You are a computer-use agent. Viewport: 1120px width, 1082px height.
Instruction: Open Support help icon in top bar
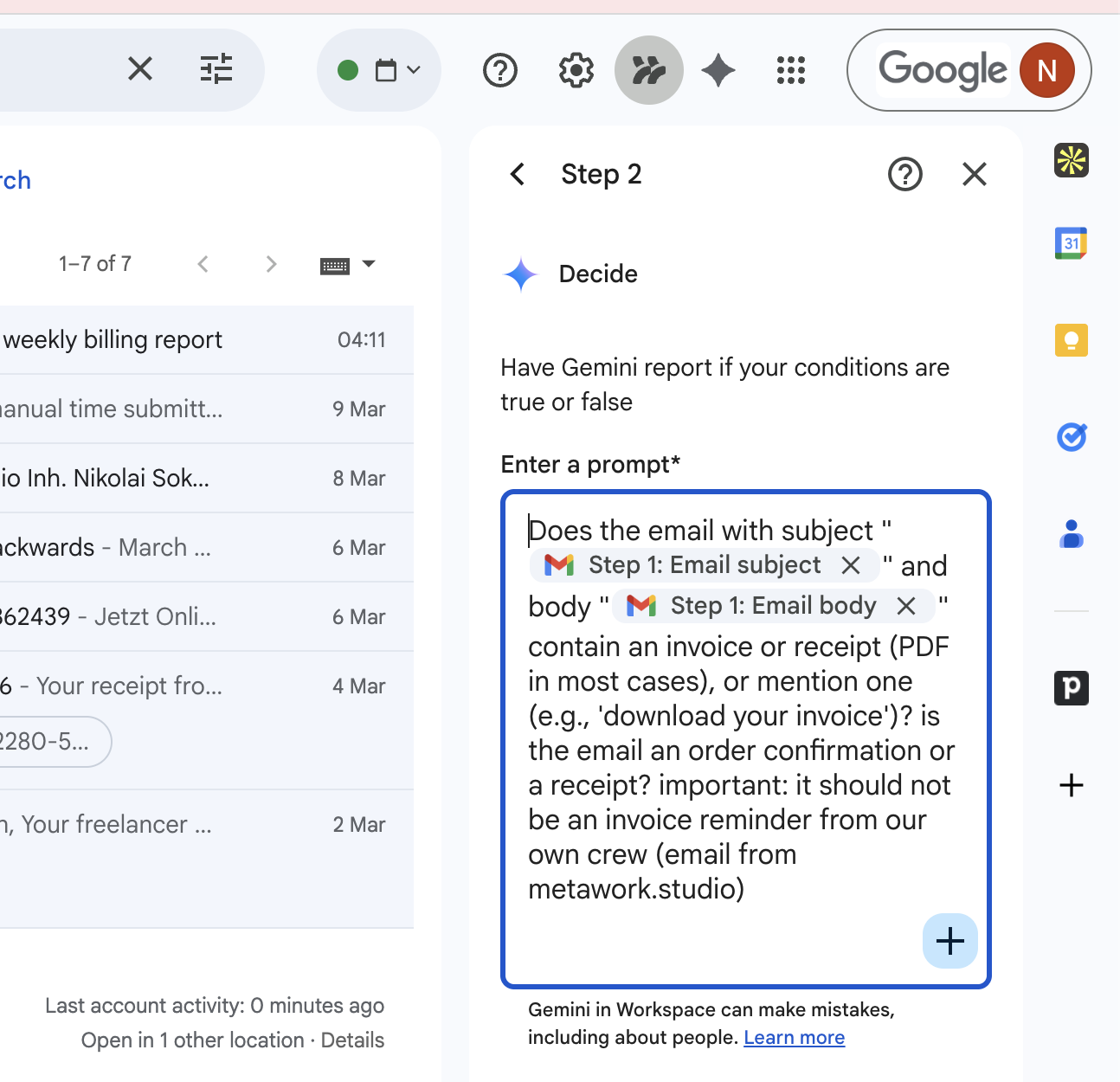point(500,70)
